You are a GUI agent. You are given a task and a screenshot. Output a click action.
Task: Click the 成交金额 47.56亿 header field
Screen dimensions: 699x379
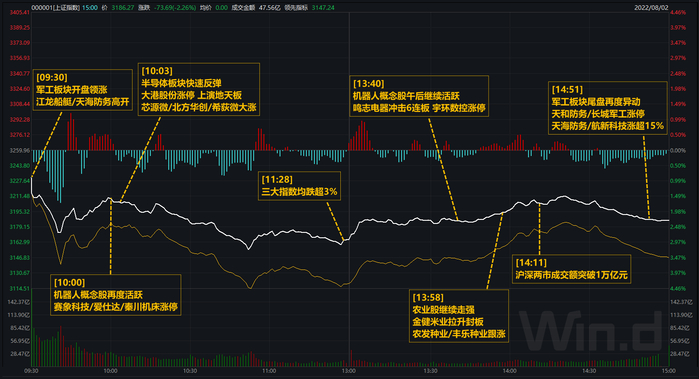click(x=255, y=8)
